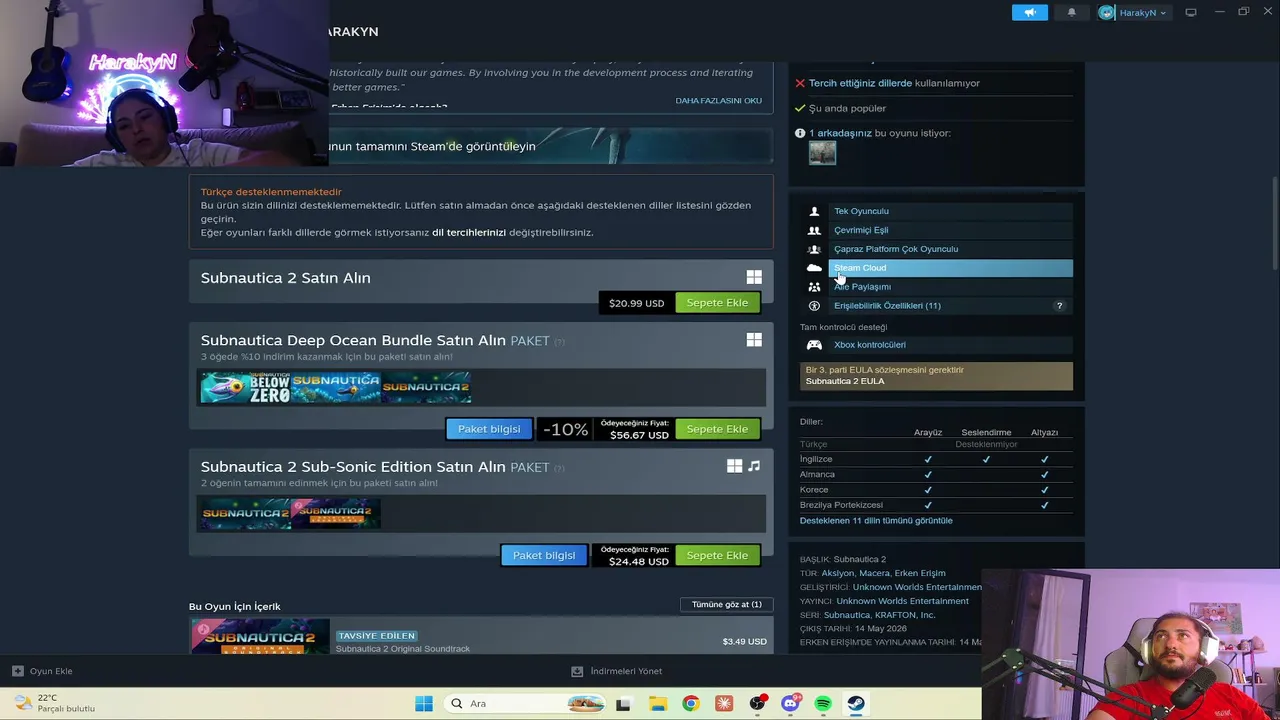Image resolution: width=1280 pixels, height=720 pixels.
Task: Click the Windows icon on Sub-Sonic Edition
Action: click(x=734, y=466)
